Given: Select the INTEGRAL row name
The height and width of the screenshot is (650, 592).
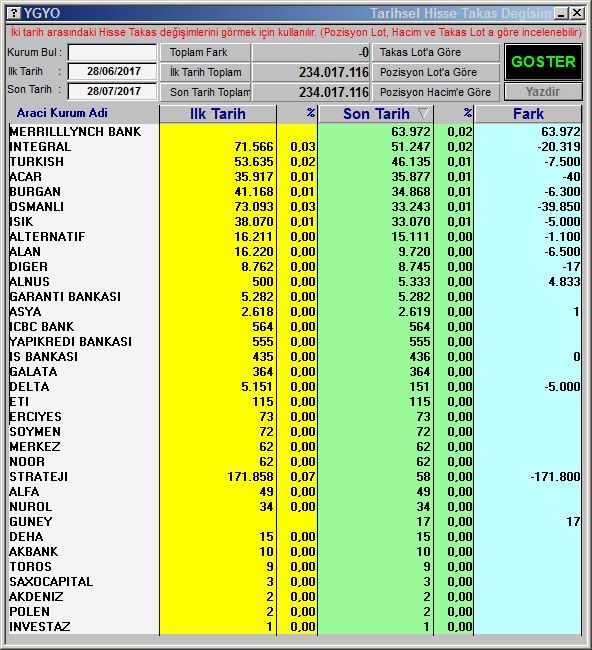Looking at the screenshot, I should tap(40, 147).
